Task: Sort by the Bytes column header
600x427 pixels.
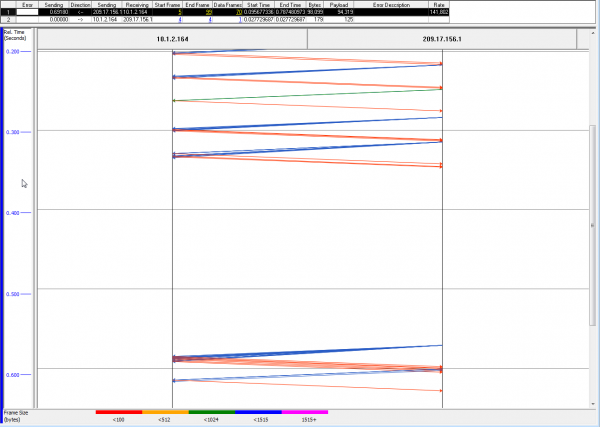Action: 315,5
